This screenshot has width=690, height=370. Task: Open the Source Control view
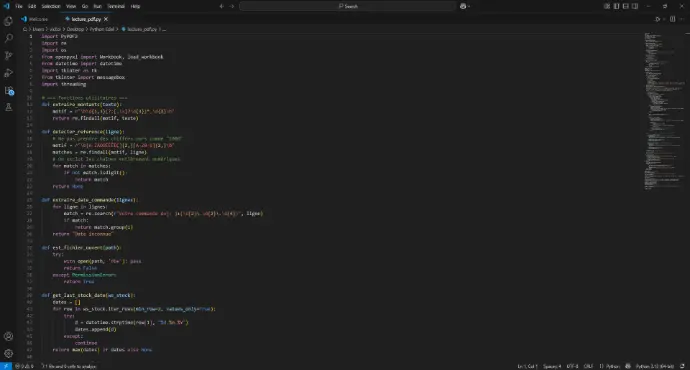[x=8, y=55]
